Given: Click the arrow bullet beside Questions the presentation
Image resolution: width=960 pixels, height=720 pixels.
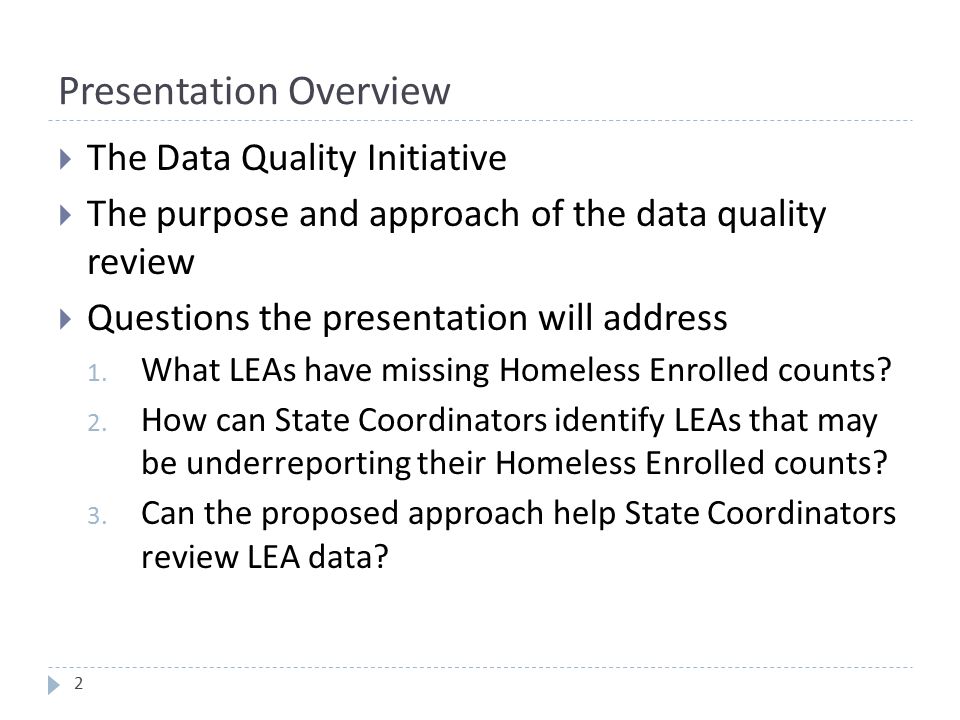Looking at the screenshot, I should coord(66,319).
